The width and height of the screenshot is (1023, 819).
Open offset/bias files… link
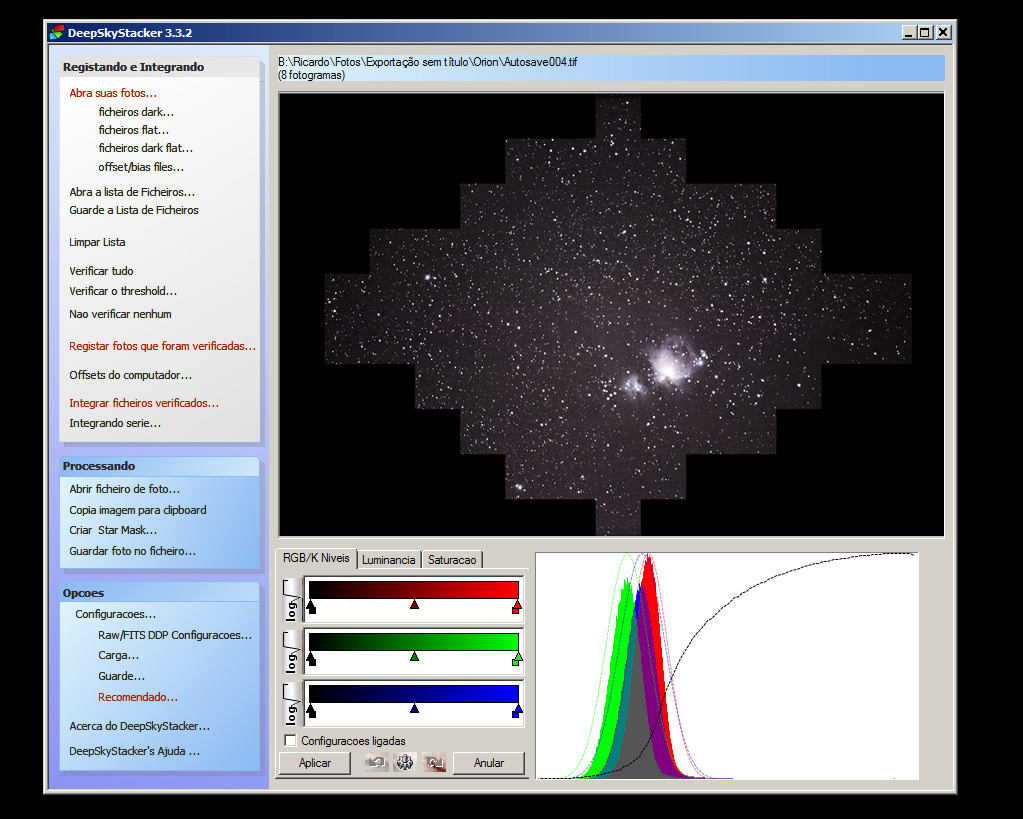141,167
